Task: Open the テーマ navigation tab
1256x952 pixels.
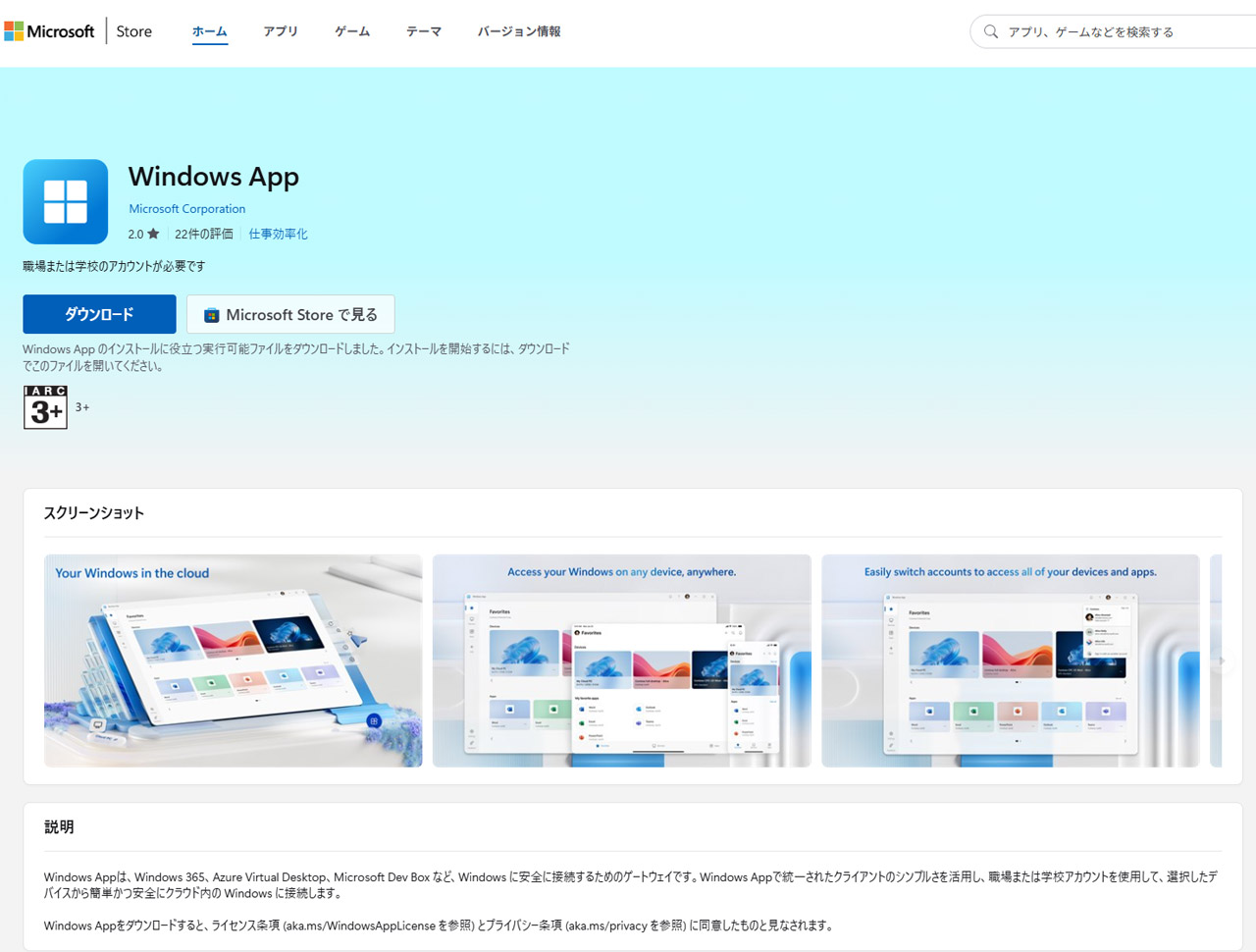Action: tap(424, 31)
